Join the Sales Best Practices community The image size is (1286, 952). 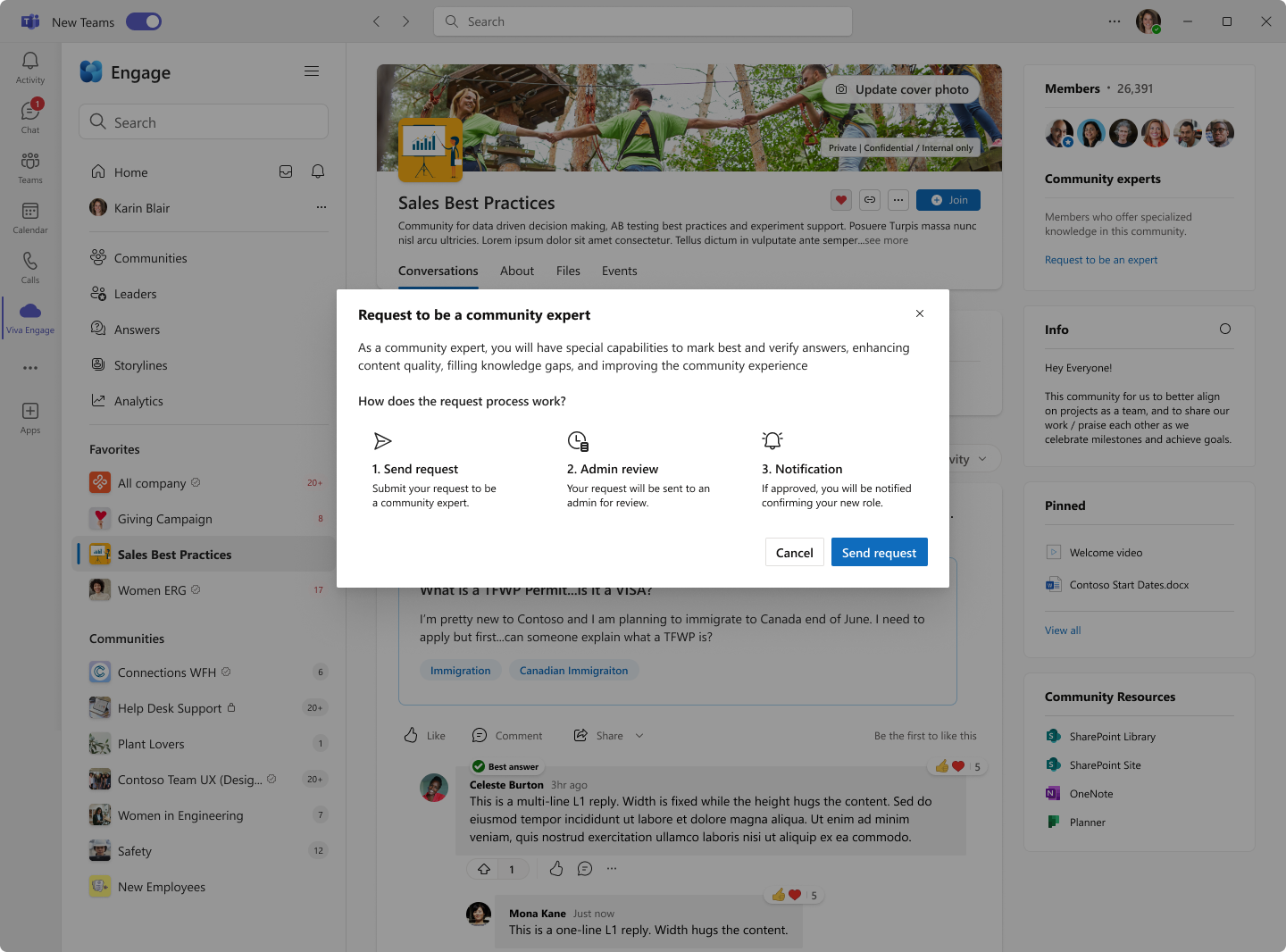[x=948, y=200]
